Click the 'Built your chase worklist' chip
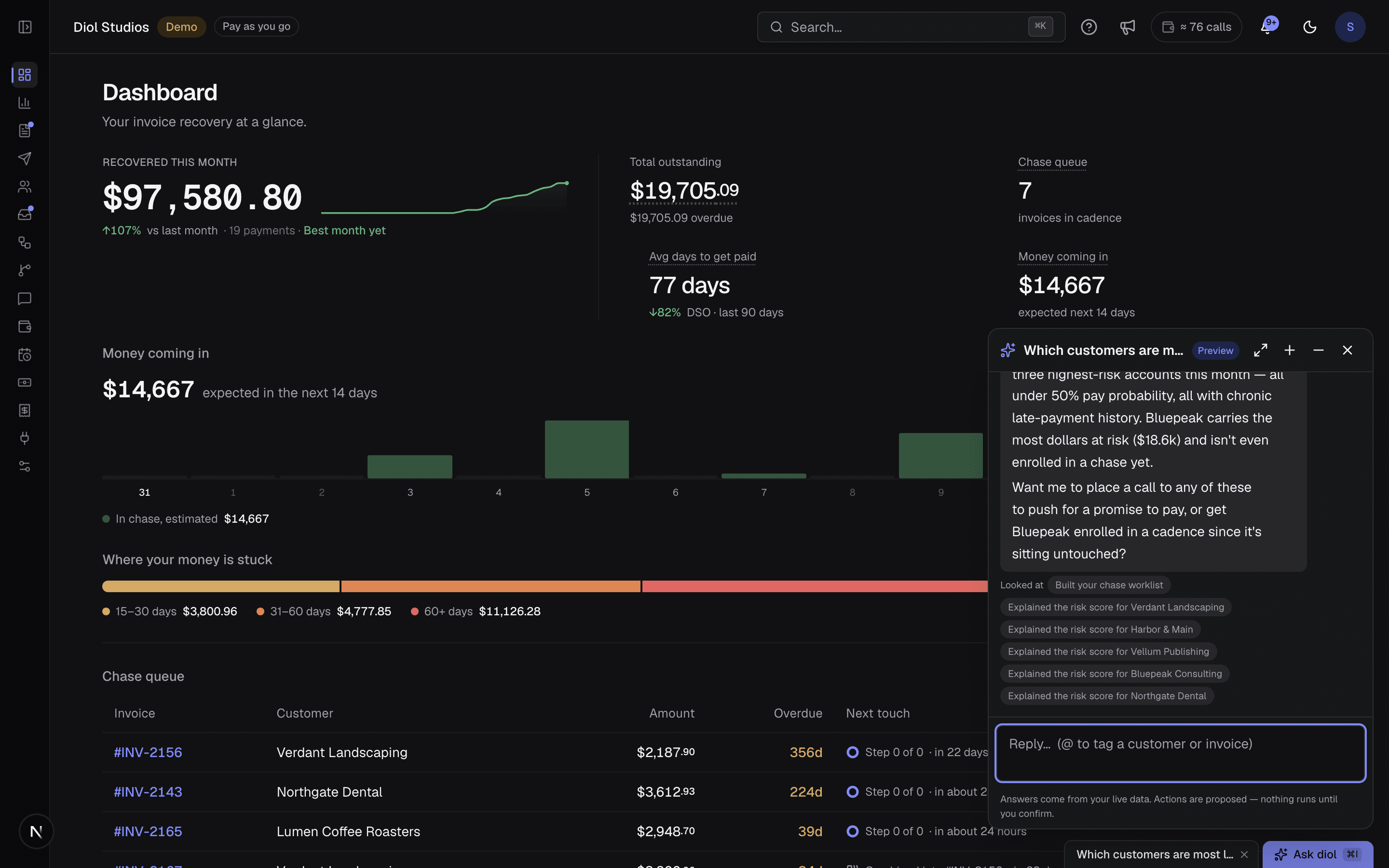The width and height of the screenshot is (1389, 868). (x=1108, y=585)
